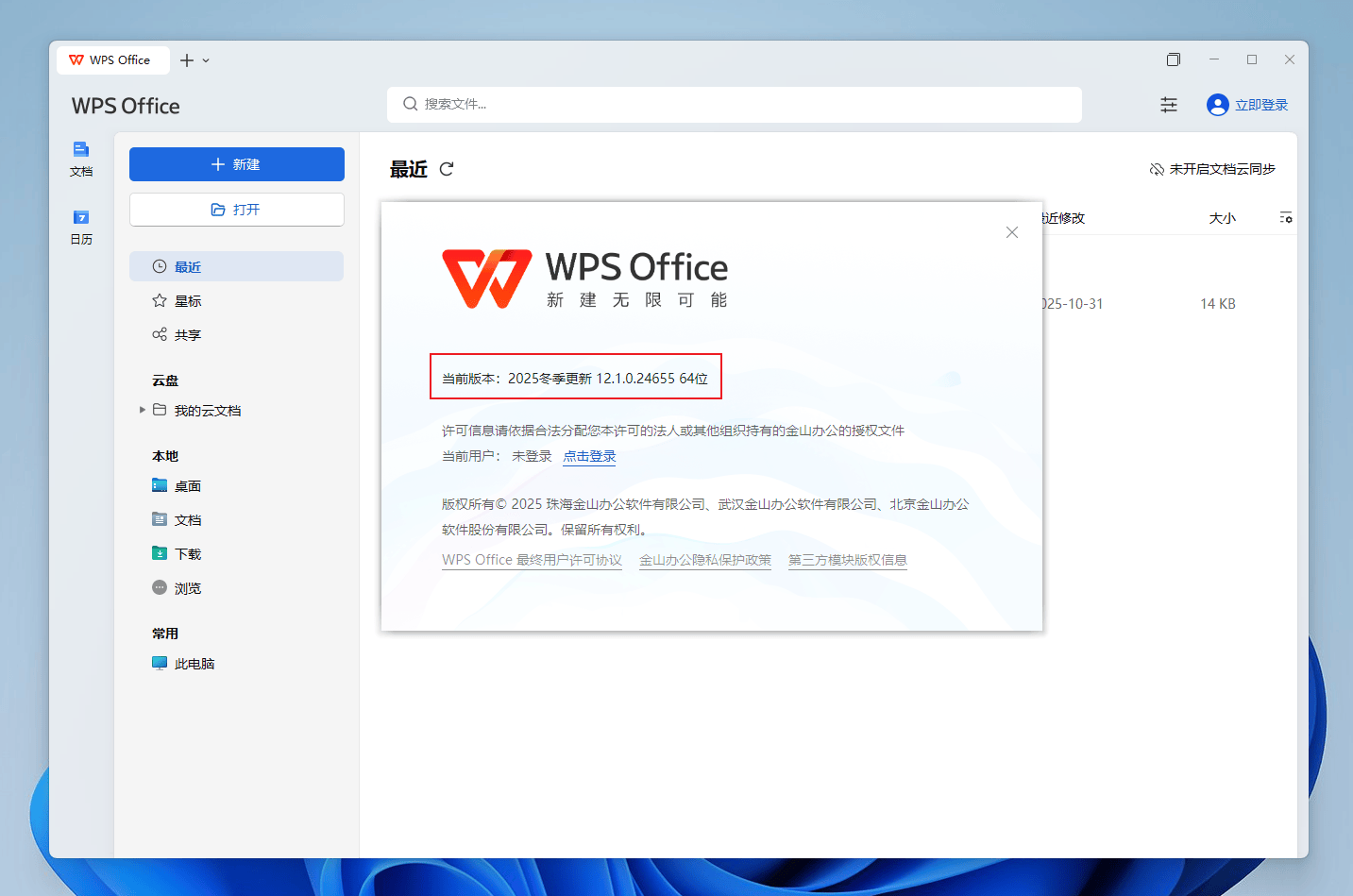Select the 星标 starred files view
The height and width of the screenshot is (896, 1353).
coord(187,300)
